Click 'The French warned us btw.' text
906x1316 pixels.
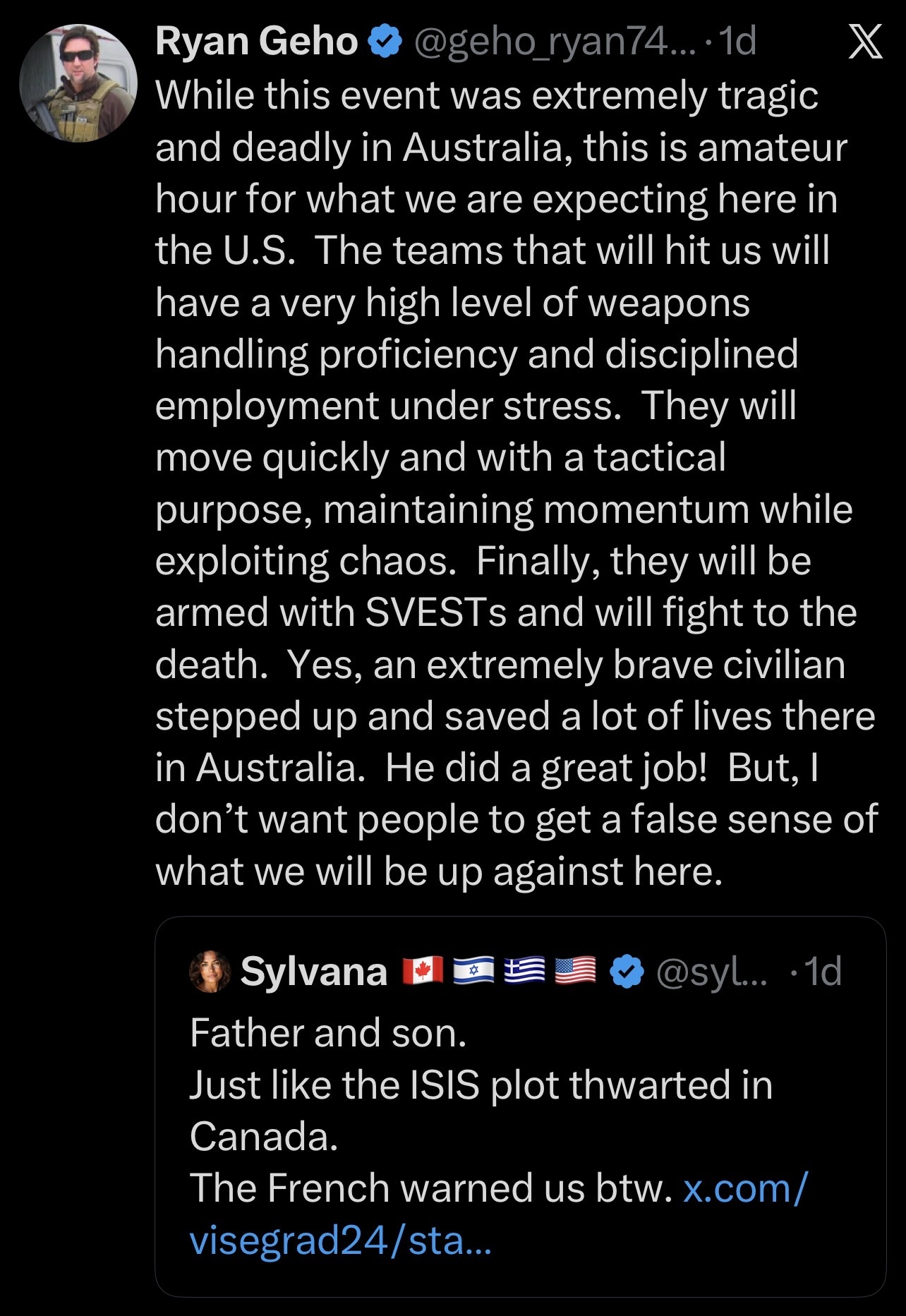tap(430, 1188)
